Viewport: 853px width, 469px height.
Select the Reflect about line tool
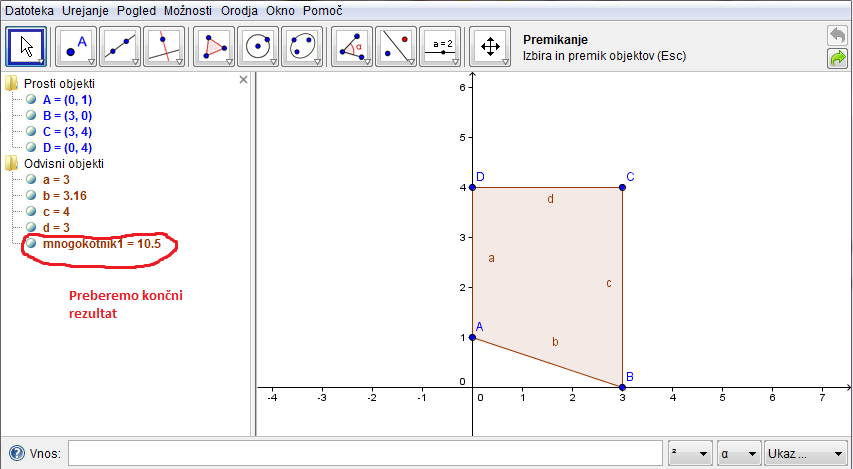396,47
